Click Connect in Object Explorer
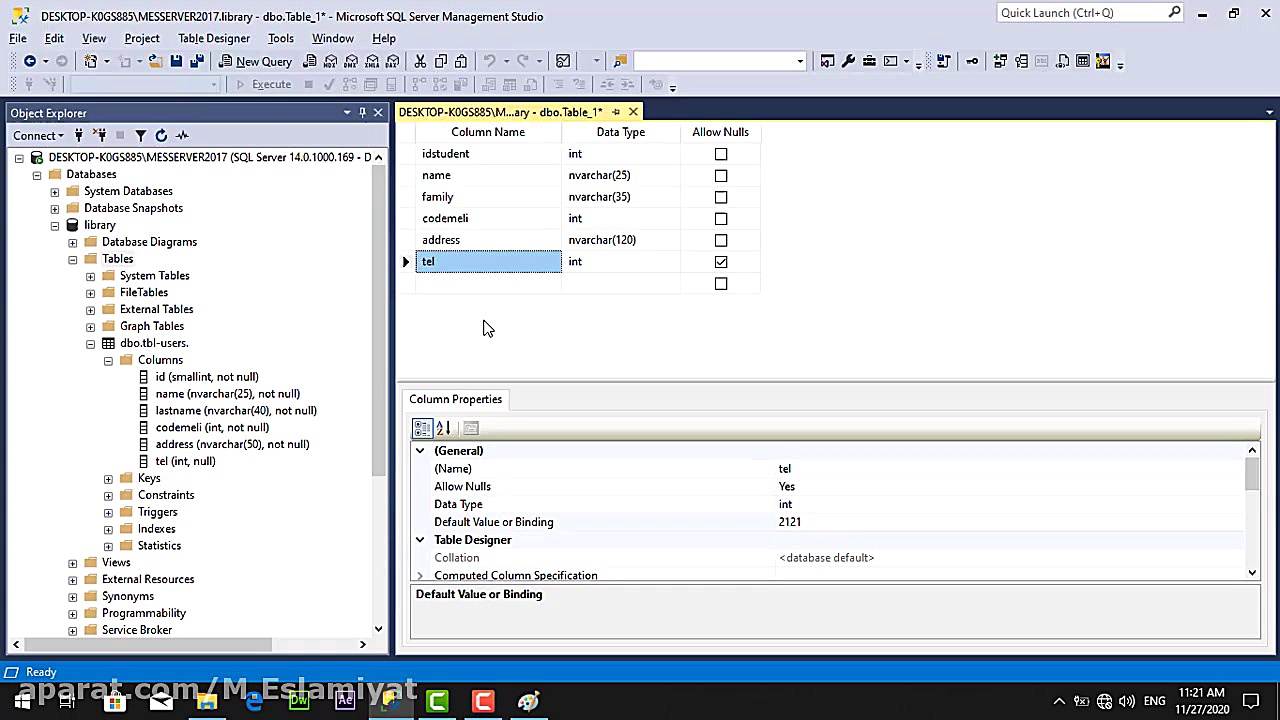This screenshot has height=720, width=1280. (x=33, y=135)
